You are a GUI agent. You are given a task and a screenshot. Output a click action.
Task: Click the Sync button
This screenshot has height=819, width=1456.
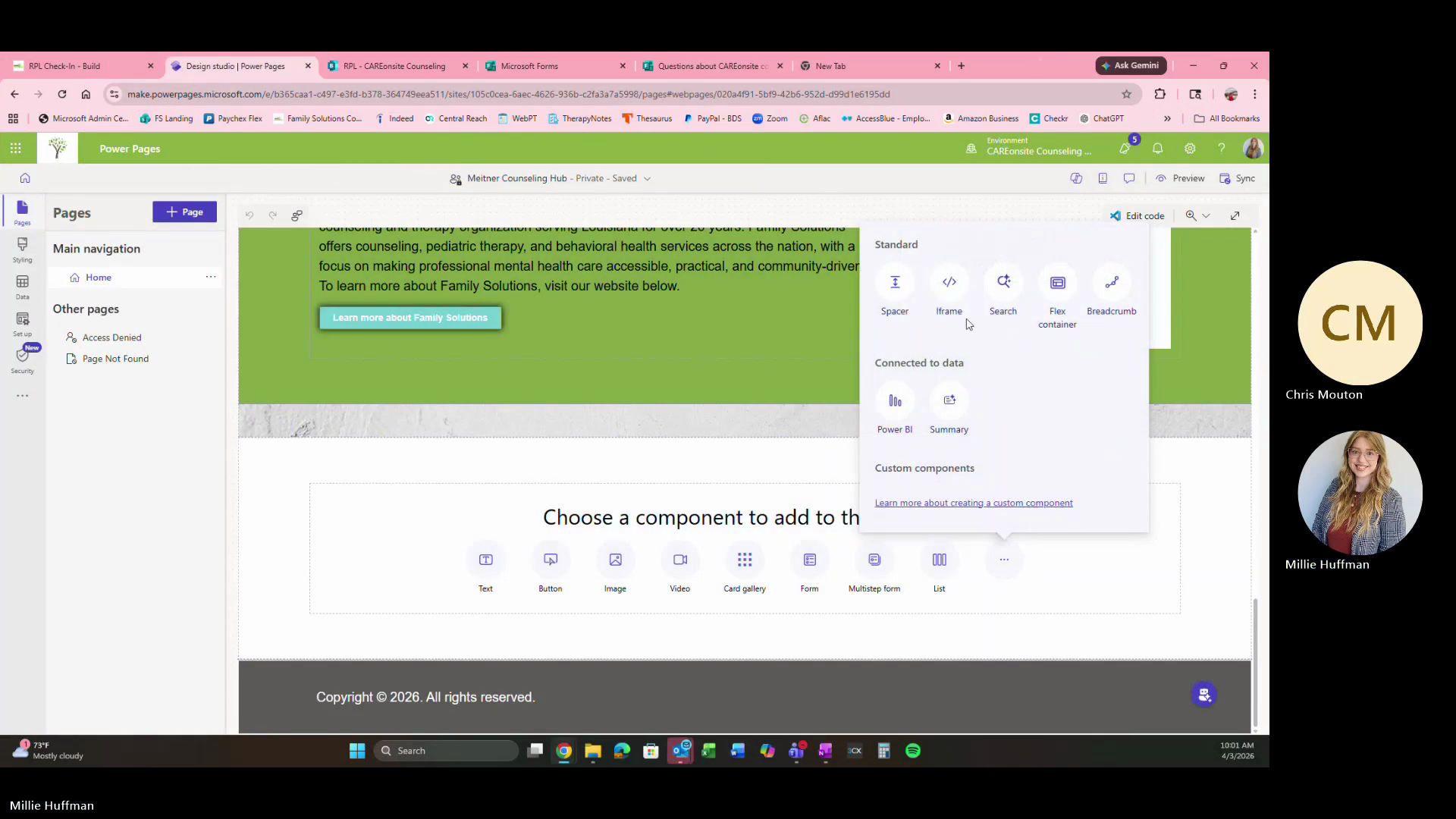1237,178
